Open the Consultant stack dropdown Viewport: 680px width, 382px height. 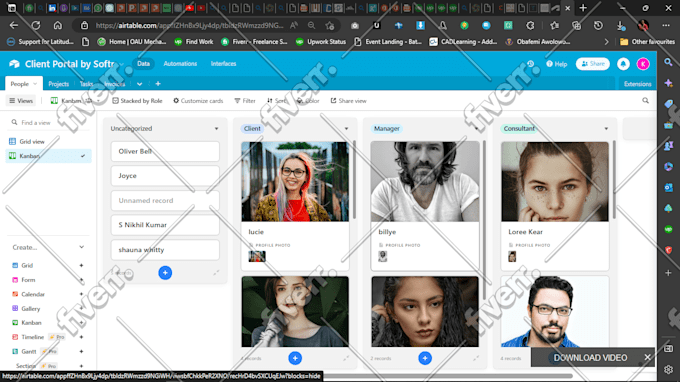pos(606,129)
